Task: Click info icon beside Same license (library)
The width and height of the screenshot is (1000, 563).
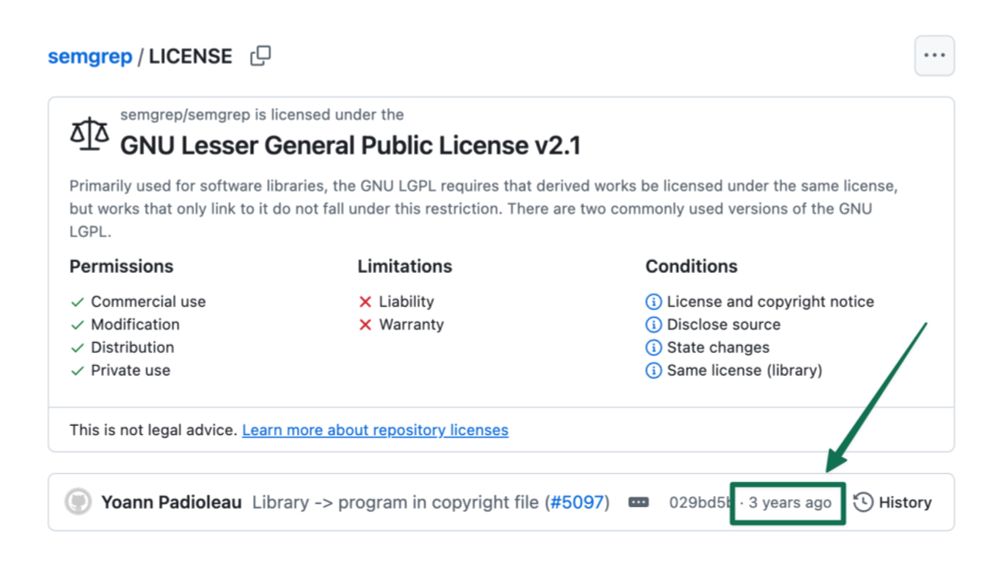Action: pos(654,370)
